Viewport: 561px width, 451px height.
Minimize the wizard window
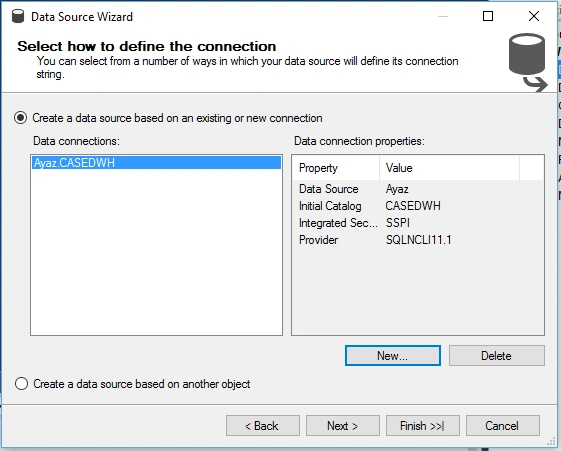pos(443,16)
